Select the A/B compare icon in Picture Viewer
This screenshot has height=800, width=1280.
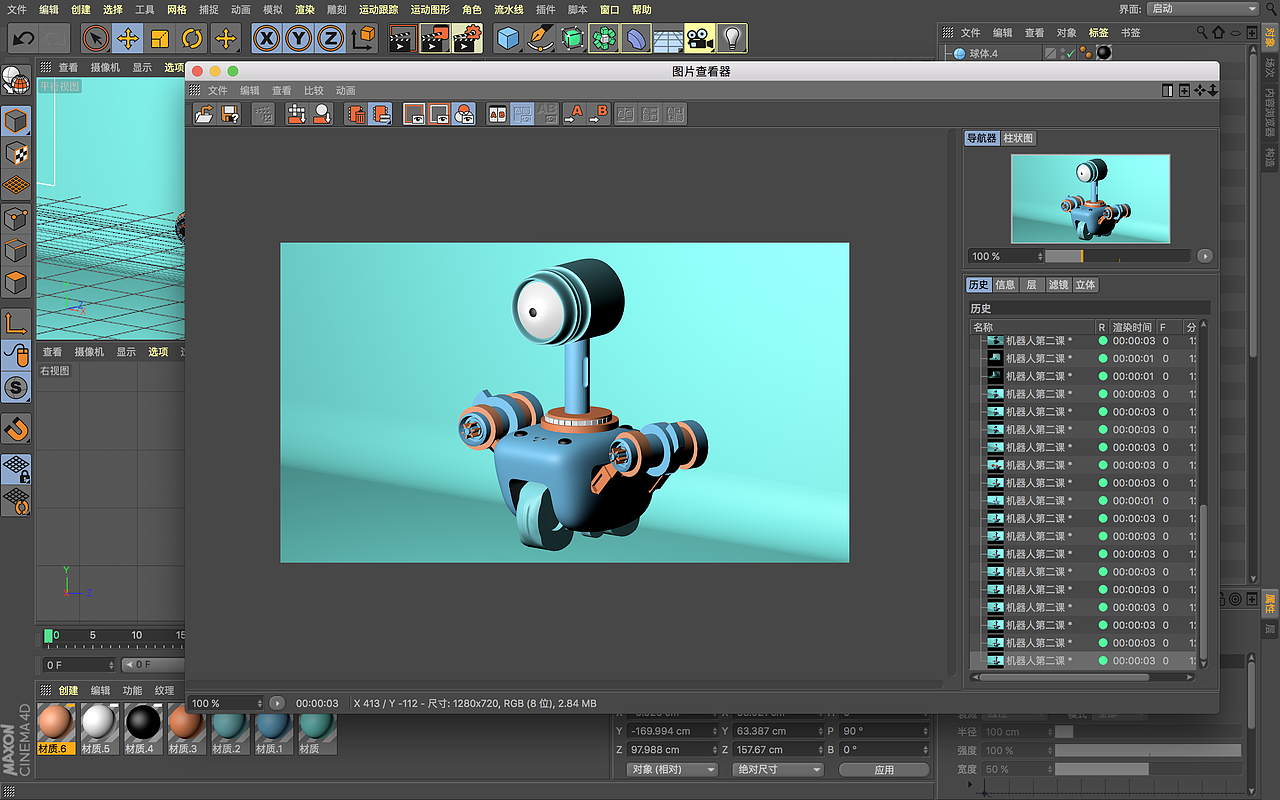coord(497,113)
